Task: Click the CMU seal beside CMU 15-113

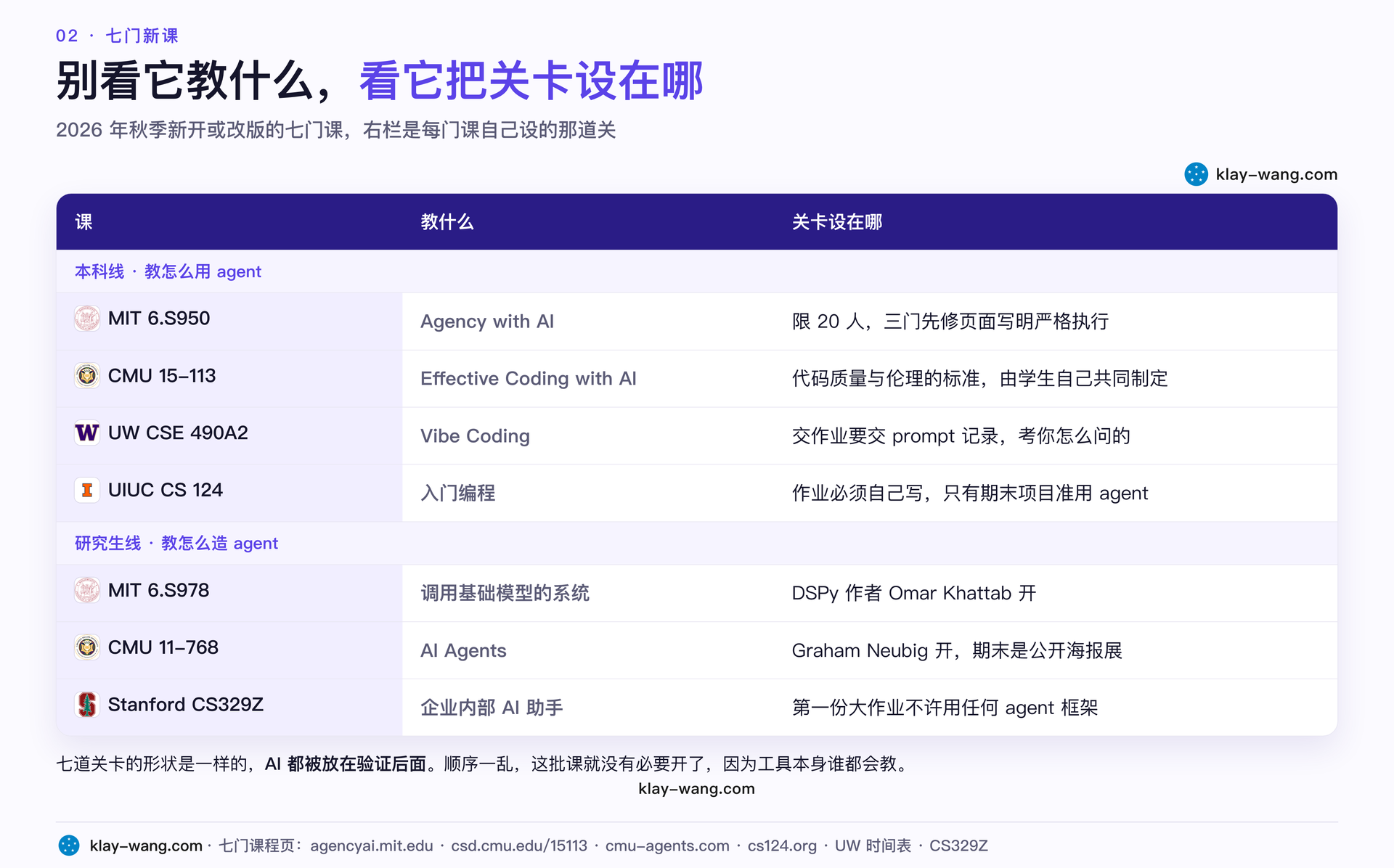Action: tap(87, 375)
